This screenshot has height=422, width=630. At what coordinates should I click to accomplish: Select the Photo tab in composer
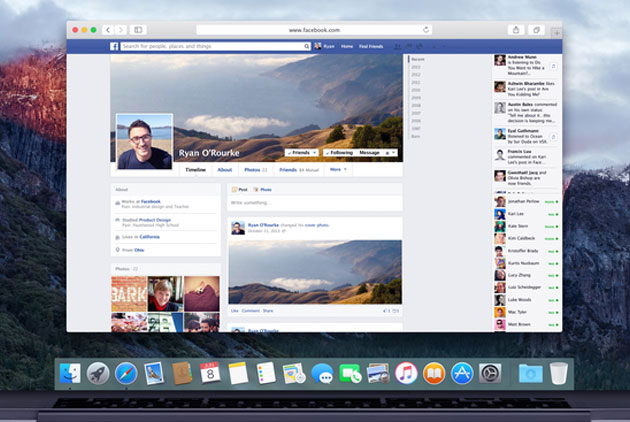pyautogui.click(x=262, y=189)
